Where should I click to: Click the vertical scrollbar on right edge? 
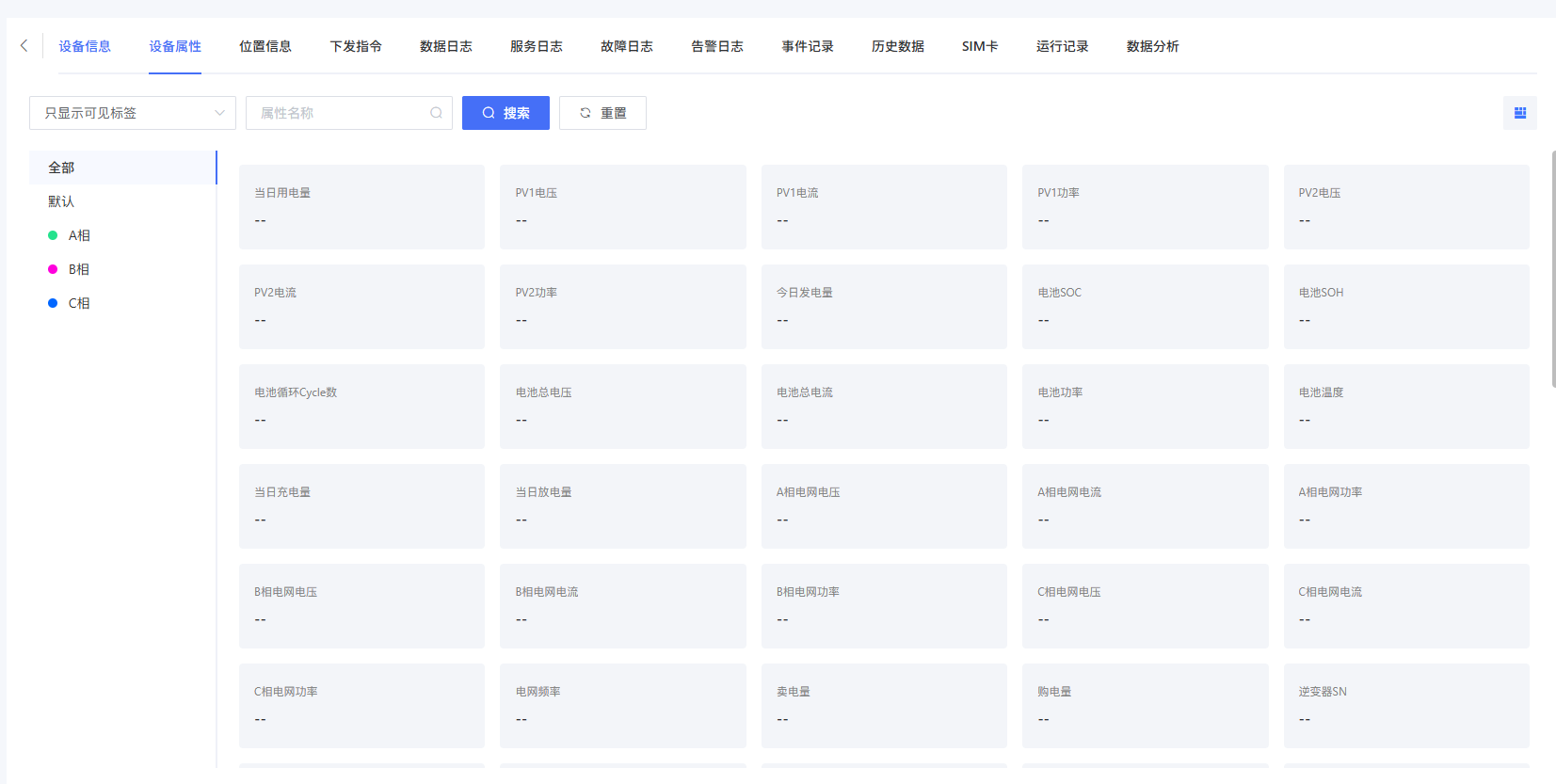click(x=1553, y=268)
